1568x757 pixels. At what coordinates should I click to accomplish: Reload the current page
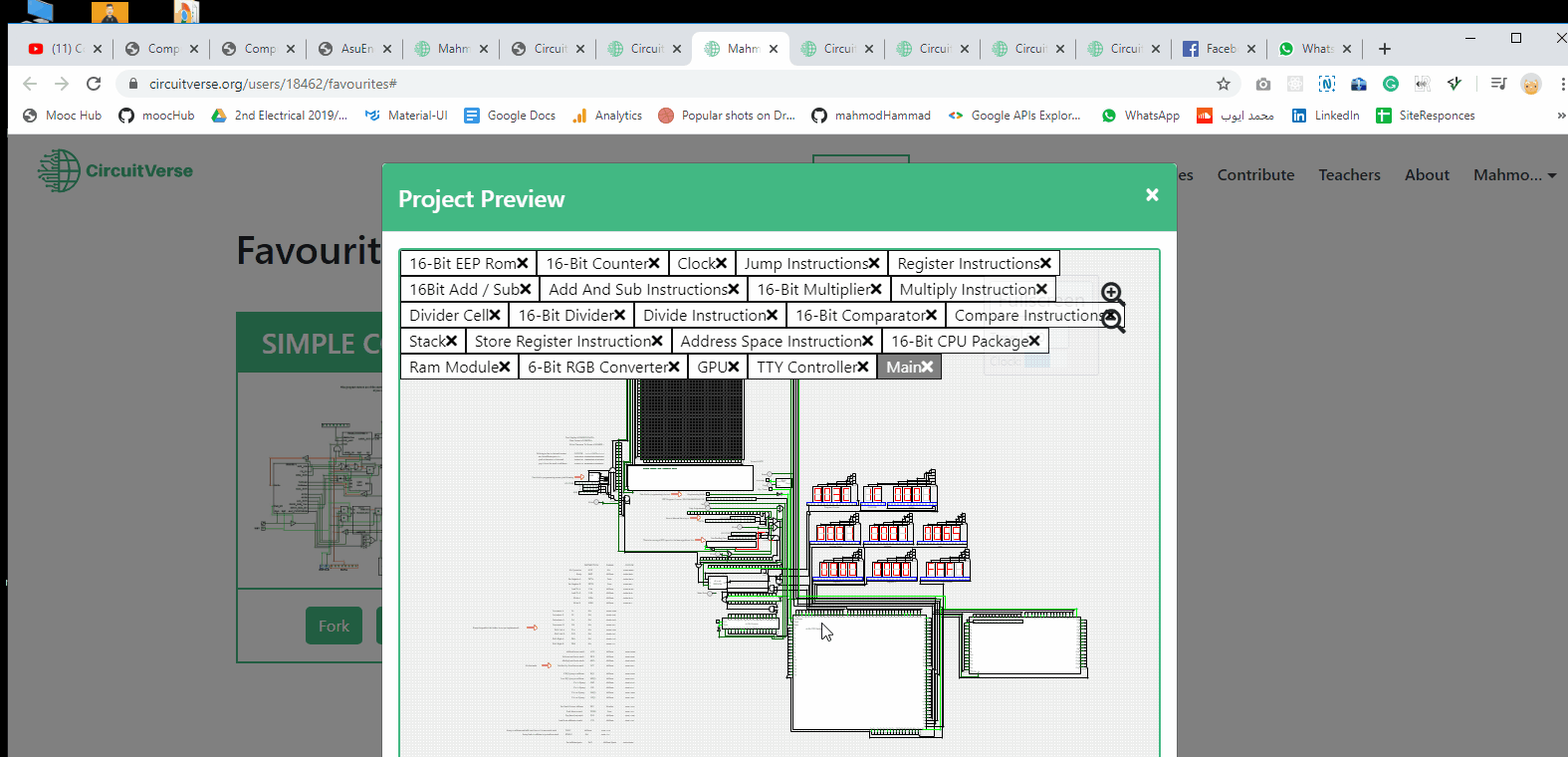94,84
